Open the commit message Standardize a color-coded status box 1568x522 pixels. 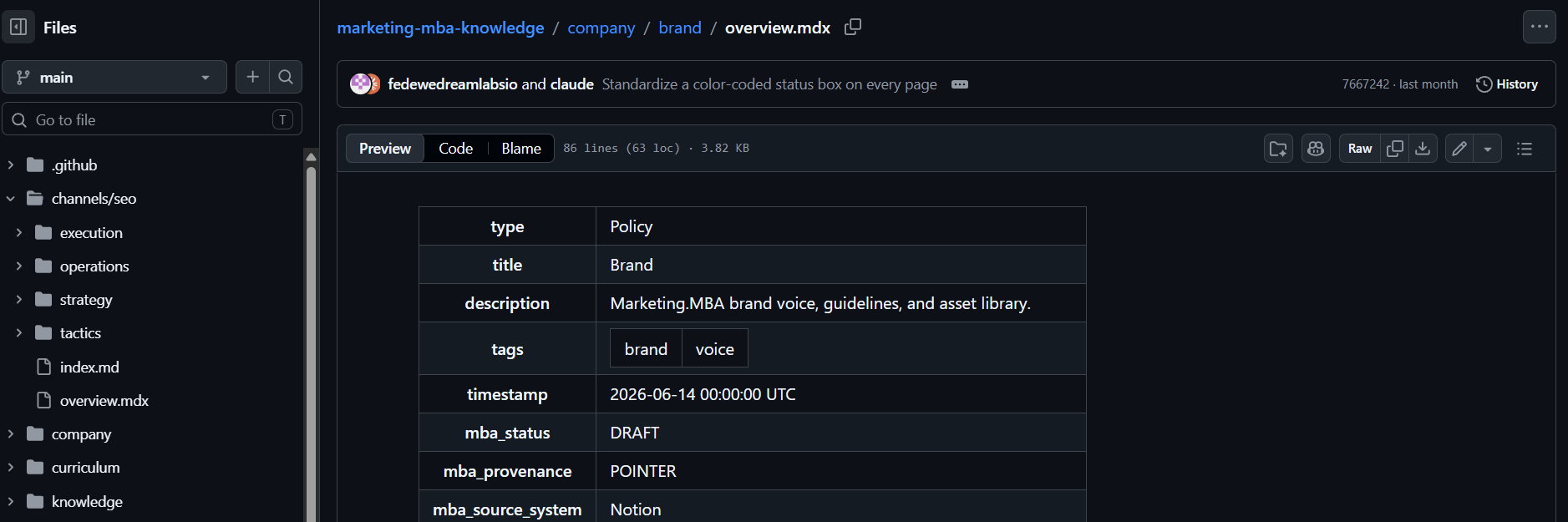(x=769, y=84)
